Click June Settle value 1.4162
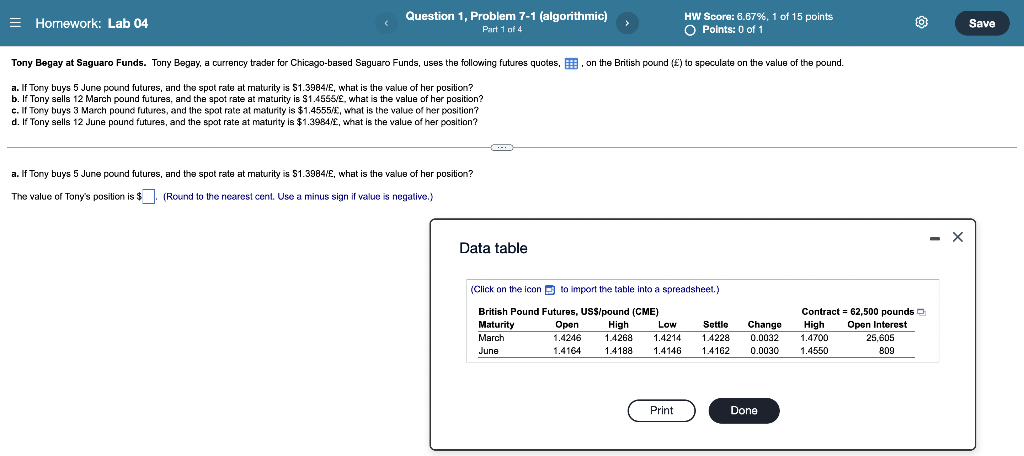The height and width of the screenshot is (456, 1024). pyautogui.click(x=715, y=351)
